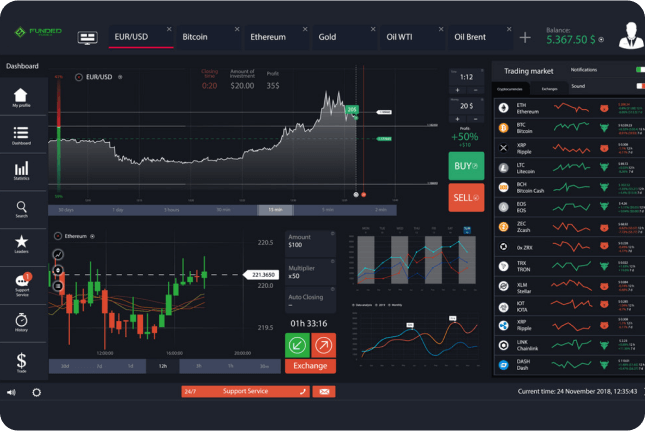Decrease the 20 $ amount with minus
The image size is (645, 431).
476,119
